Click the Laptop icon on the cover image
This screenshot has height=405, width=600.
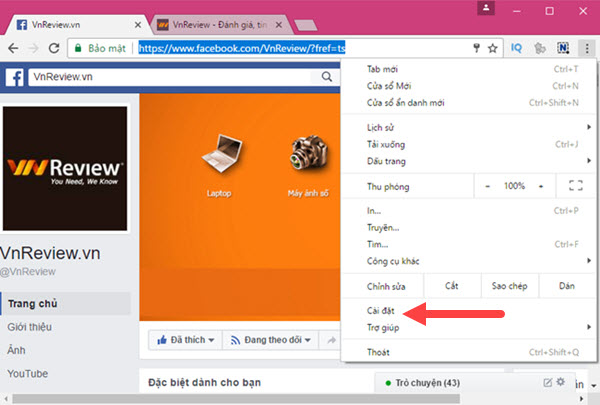[222, 155]
